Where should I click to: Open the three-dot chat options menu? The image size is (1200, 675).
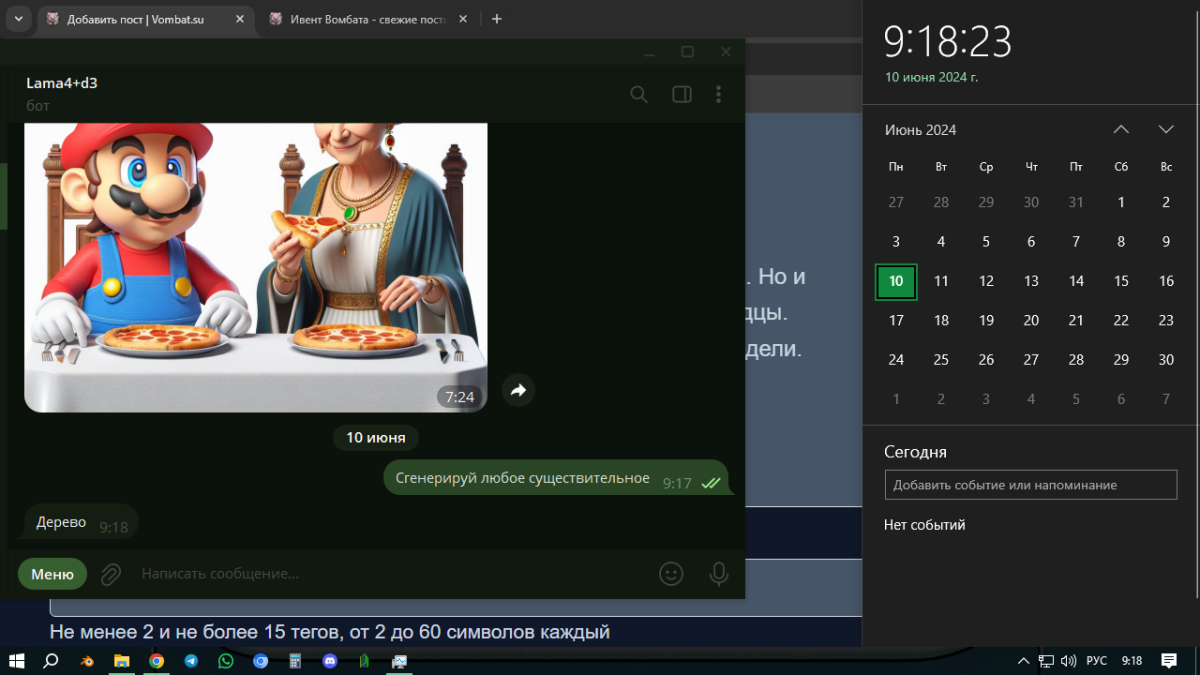tap(718, 94)
